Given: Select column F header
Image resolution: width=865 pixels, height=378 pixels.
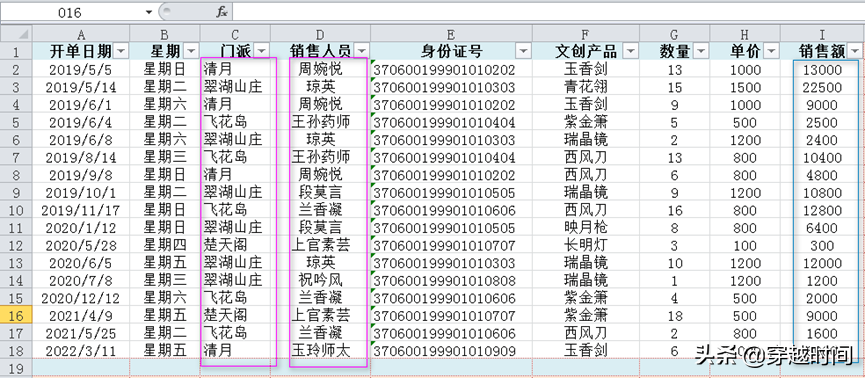Looking at the screenshot, I should pos(586,34).
